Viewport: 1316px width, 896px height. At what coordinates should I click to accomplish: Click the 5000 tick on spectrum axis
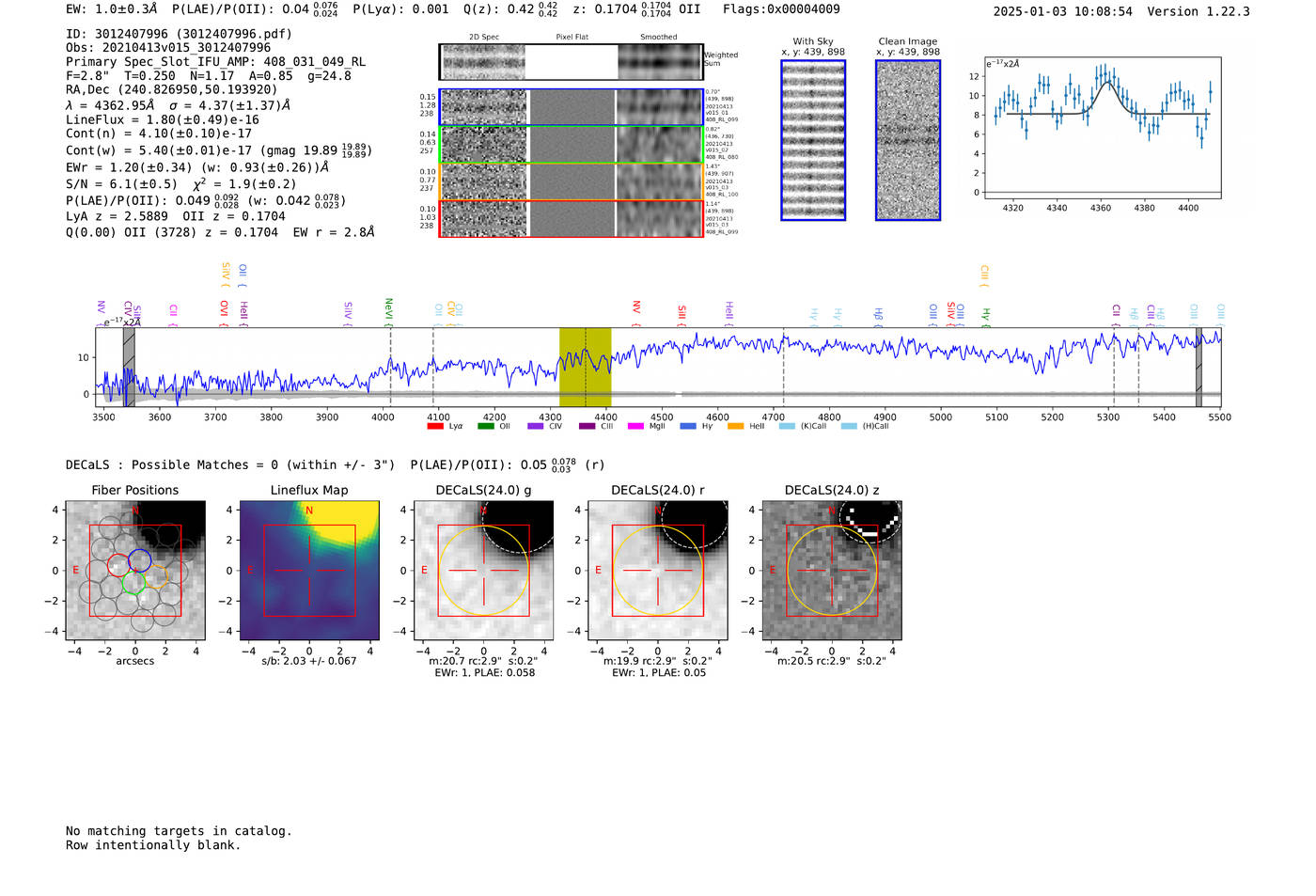[941, 417]
